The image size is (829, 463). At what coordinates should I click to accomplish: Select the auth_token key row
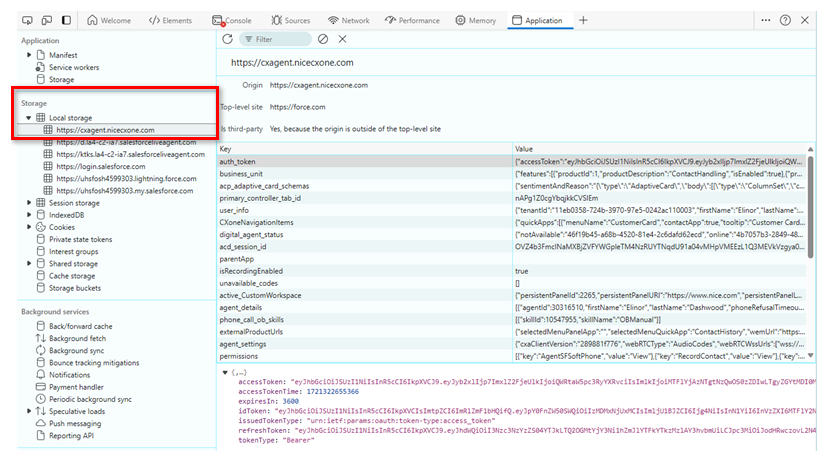pyautogui.click(x=512, y=161)
